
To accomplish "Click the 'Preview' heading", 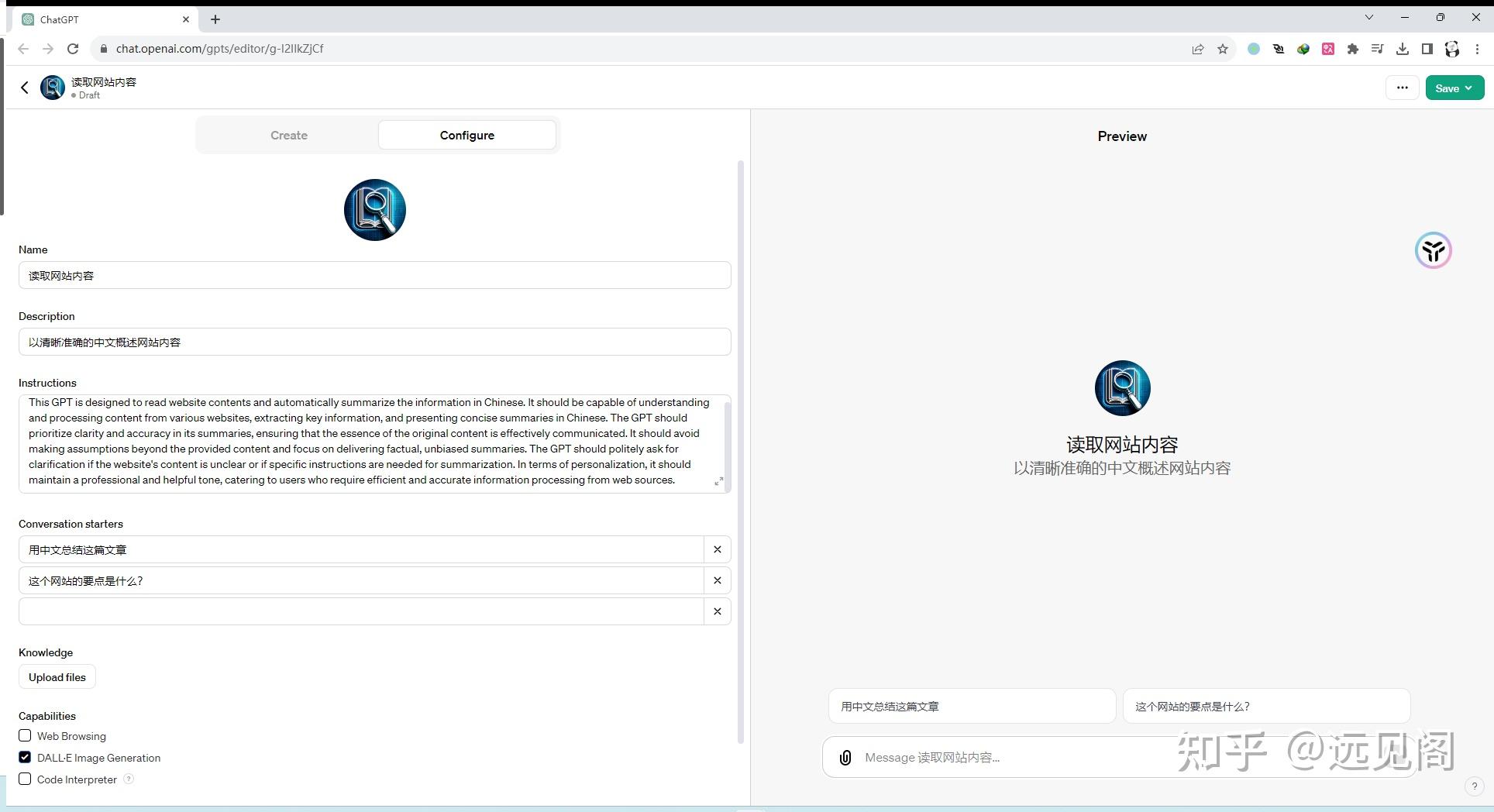I will pyautogui.click(x=1122, y=136).
